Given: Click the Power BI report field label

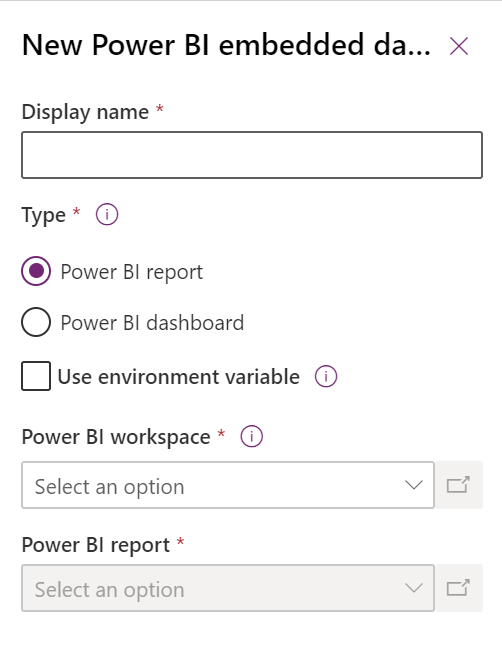Looking at the screenshot, I should pyautogui.click(x=96, y=545).
